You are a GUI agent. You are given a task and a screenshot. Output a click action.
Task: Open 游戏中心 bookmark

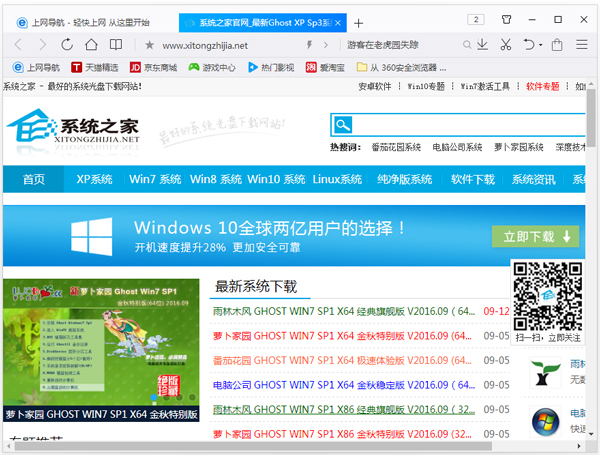[x=212, y=68]
